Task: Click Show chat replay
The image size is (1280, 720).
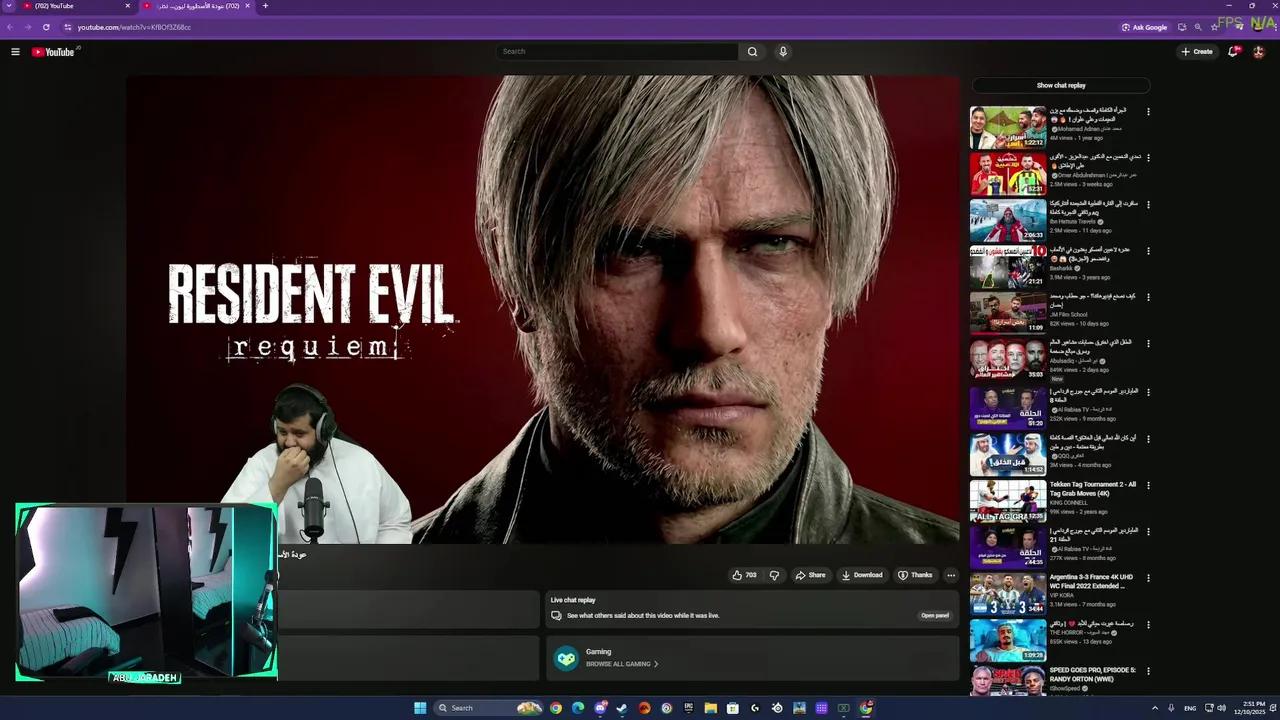Action: (x=1061, y=86)
